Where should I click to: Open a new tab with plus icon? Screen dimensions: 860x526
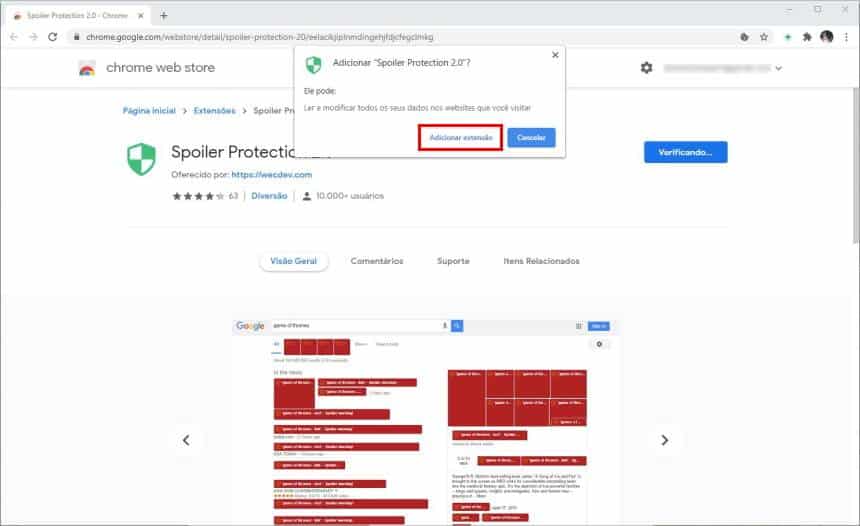[x=163, y=15]
